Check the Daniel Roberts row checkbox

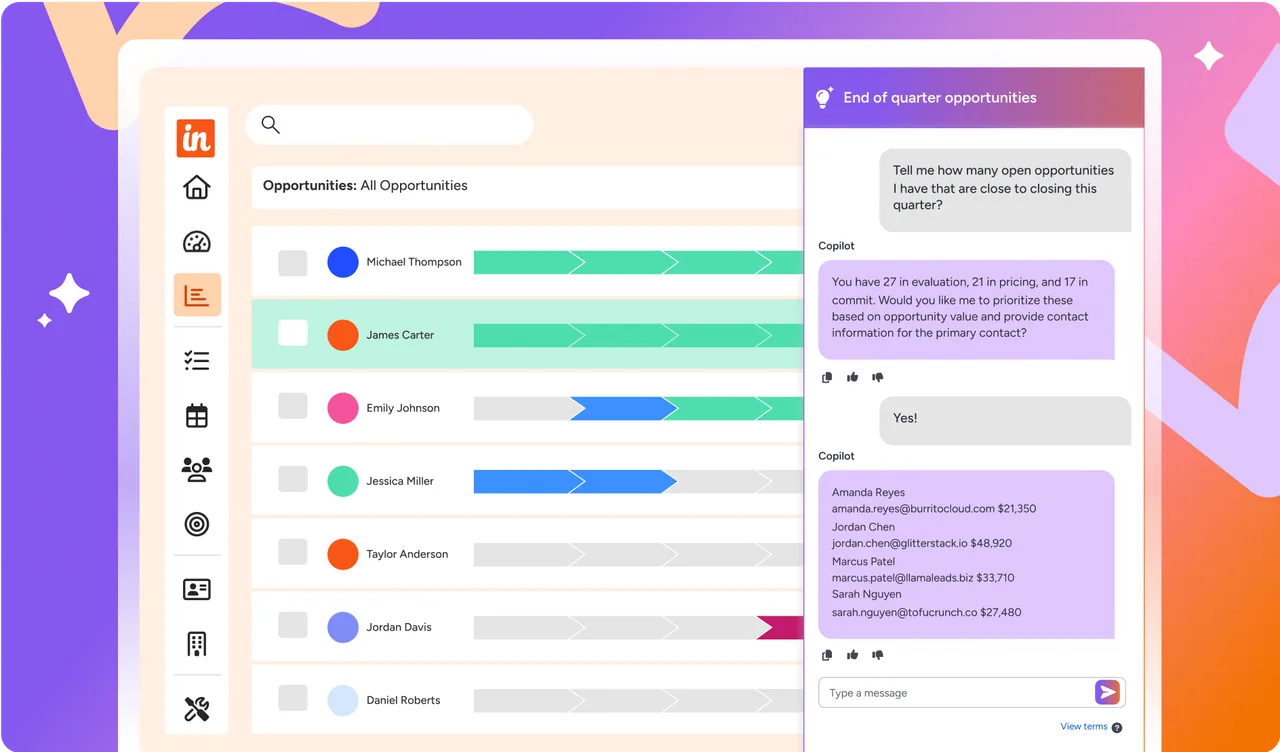coord(293,698)
